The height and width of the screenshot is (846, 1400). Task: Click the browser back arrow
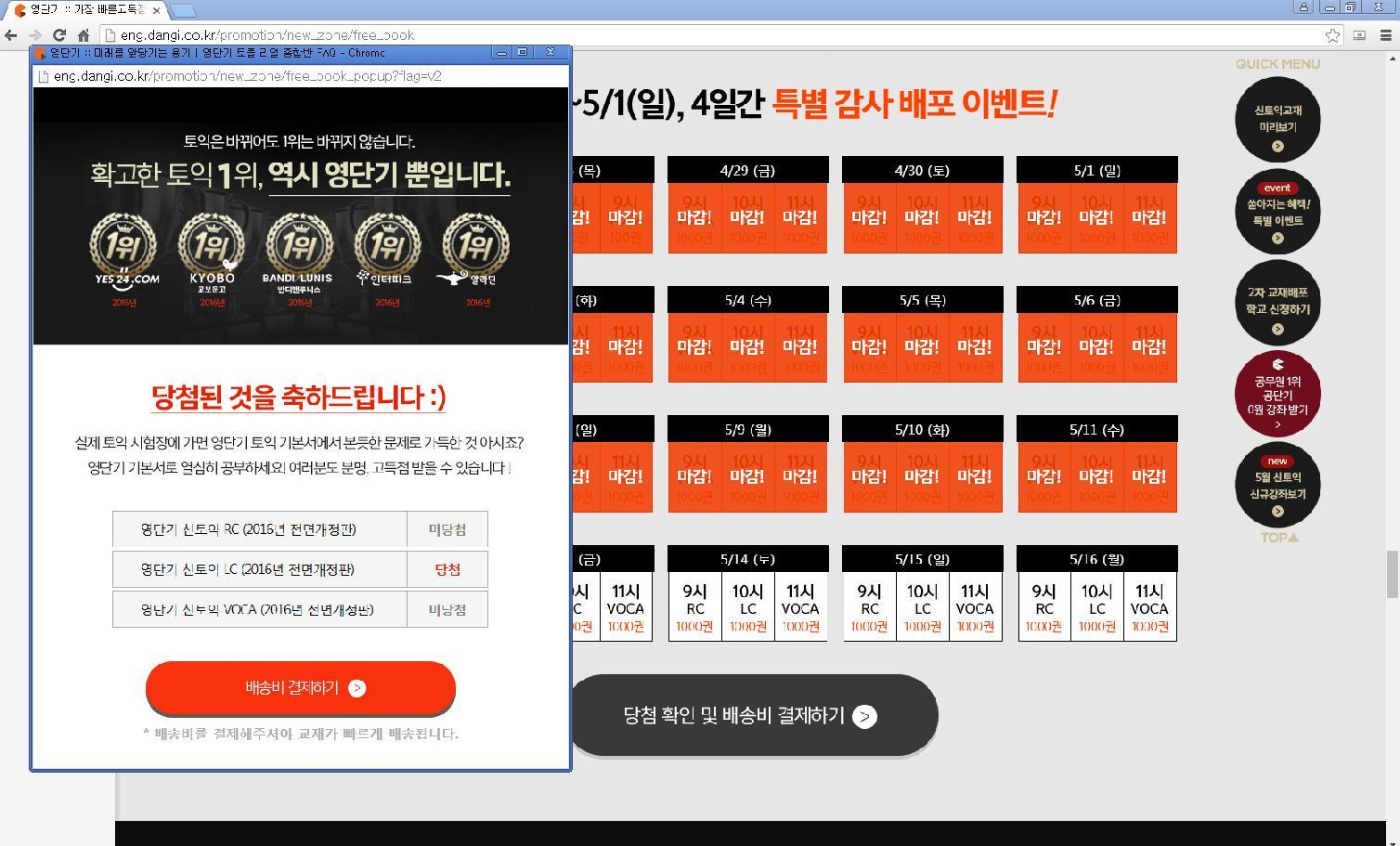tap(11, 35)
